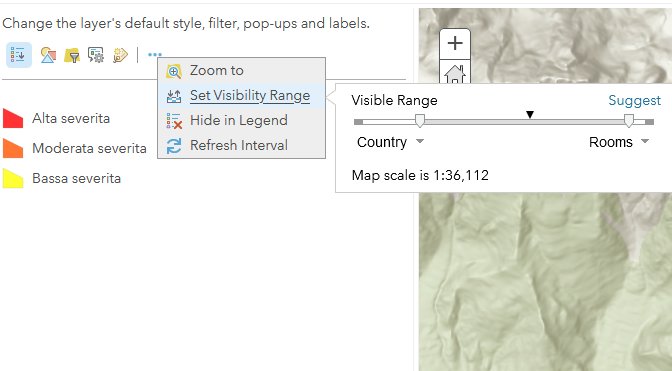Click the More Options ellipsis icon
Image resolution: width=672 pixels, height=371 pixels.
[x=155, y=54]
